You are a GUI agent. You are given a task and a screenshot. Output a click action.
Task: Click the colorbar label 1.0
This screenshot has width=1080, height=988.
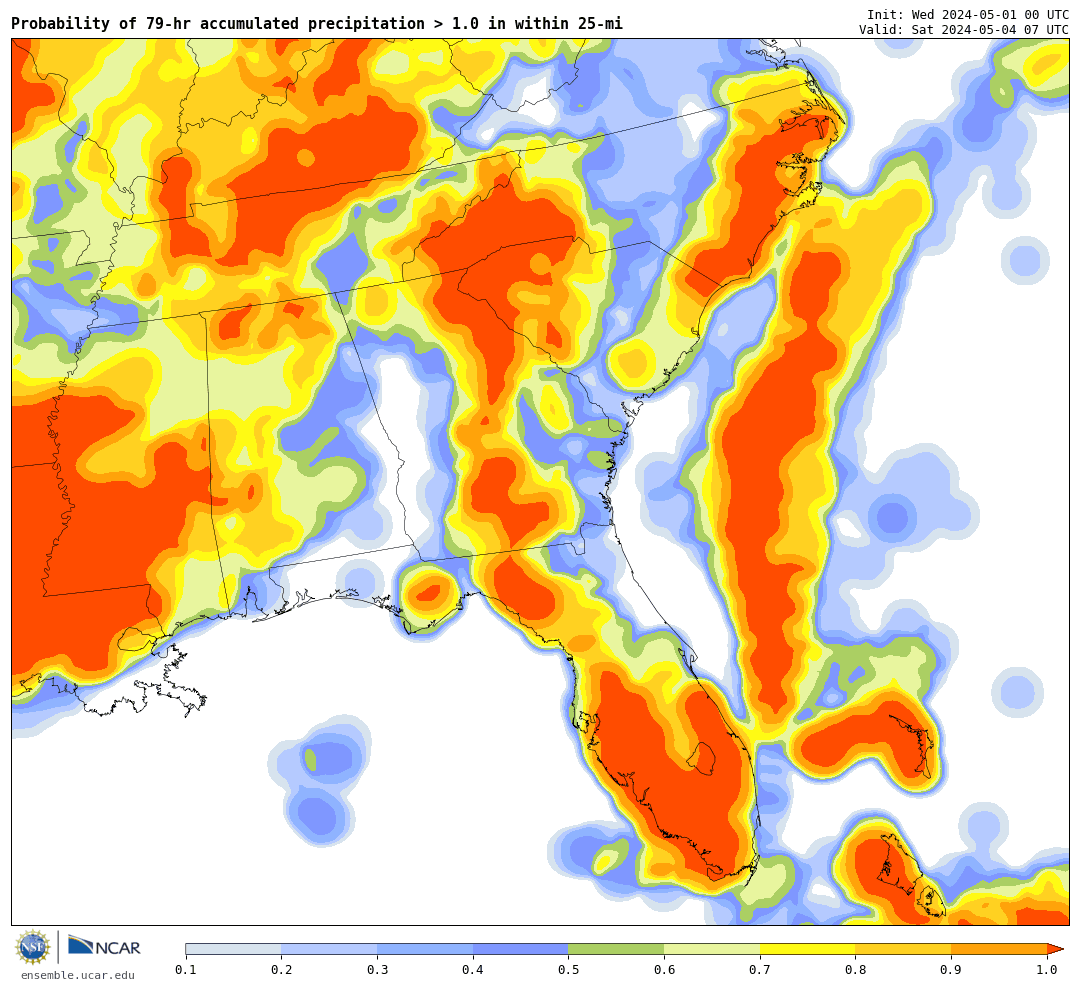[x=1047, y=970]
